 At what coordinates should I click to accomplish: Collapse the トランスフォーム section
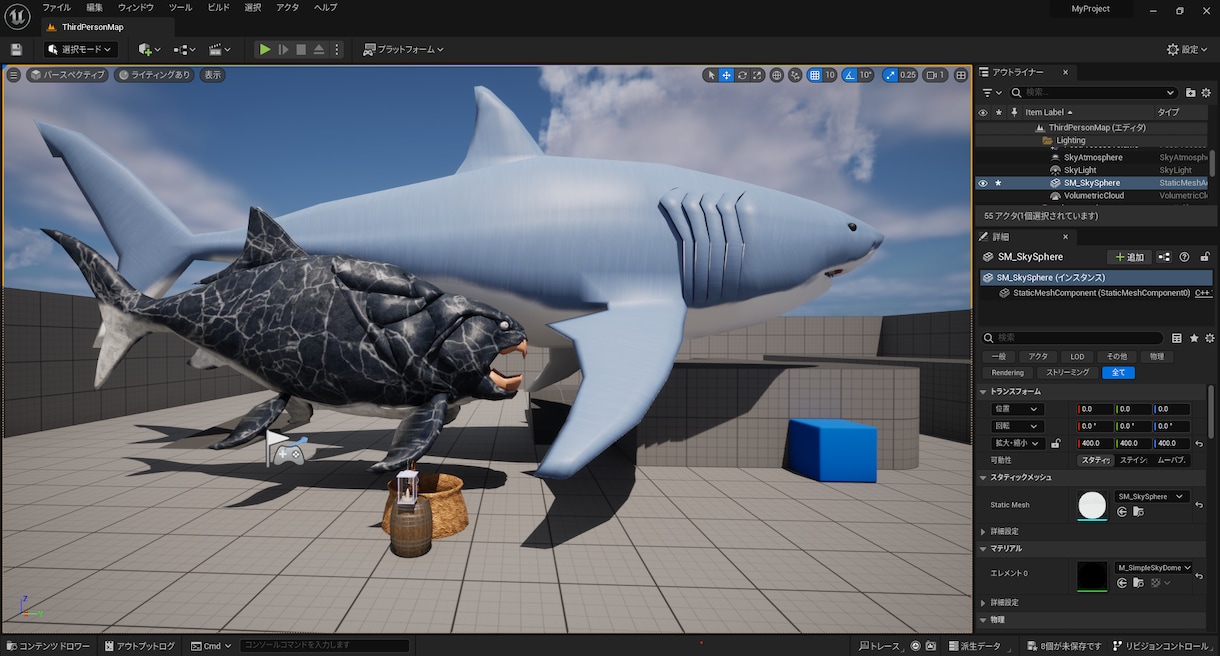click(x=984, y=391)
